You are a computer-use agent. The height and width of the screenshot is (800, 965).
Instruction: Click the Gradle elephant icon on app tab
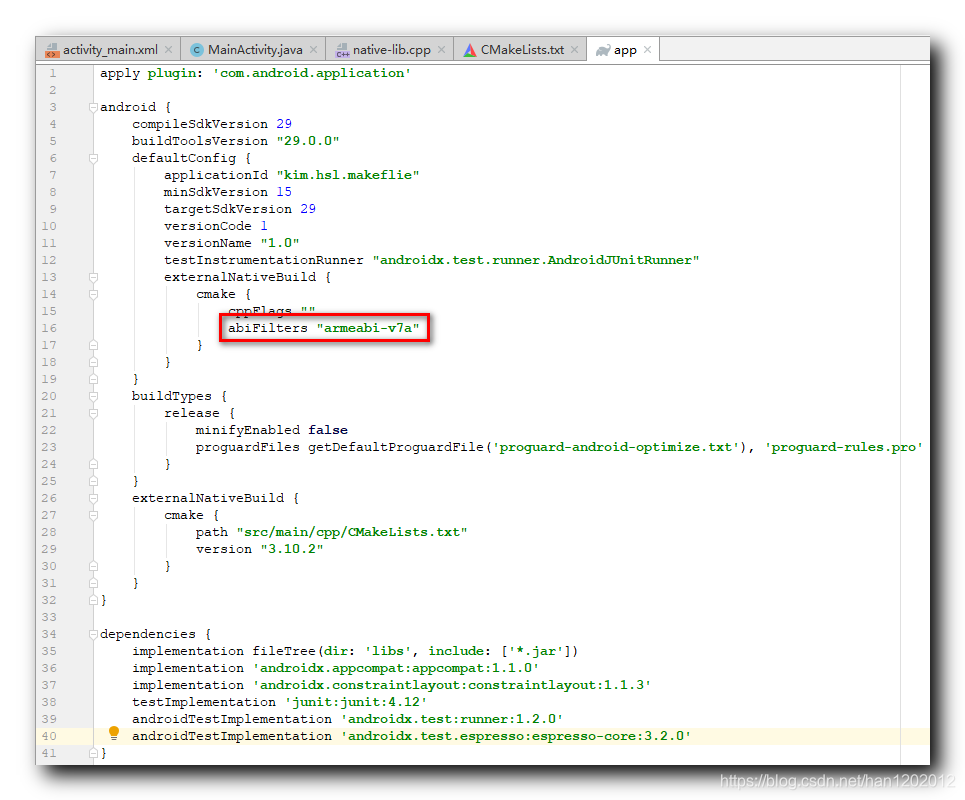[x=603, y=50]
